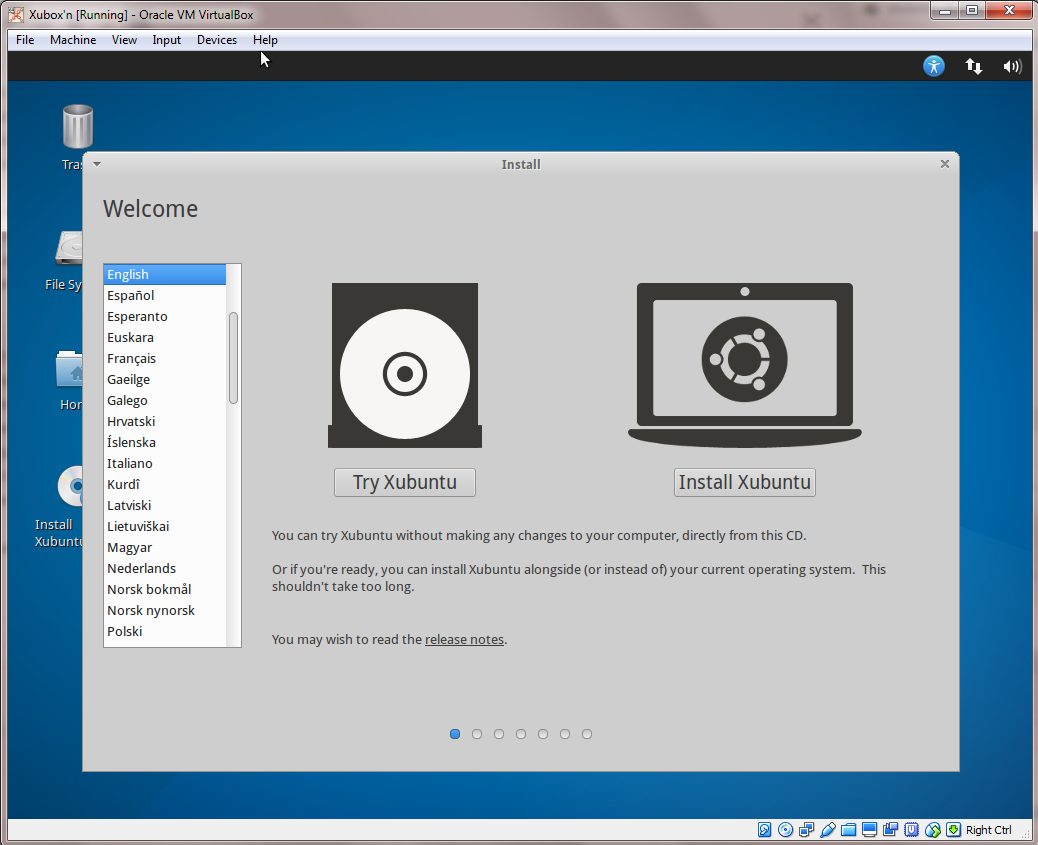Screen dimensions: 1038x845
Task: Choose Galego from the language list
Action: click(165, 401)
